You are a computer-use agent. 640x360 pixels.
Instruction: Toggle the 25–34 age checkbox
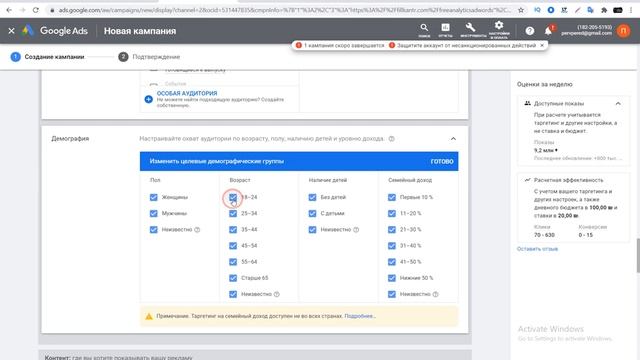click(233, 213)
